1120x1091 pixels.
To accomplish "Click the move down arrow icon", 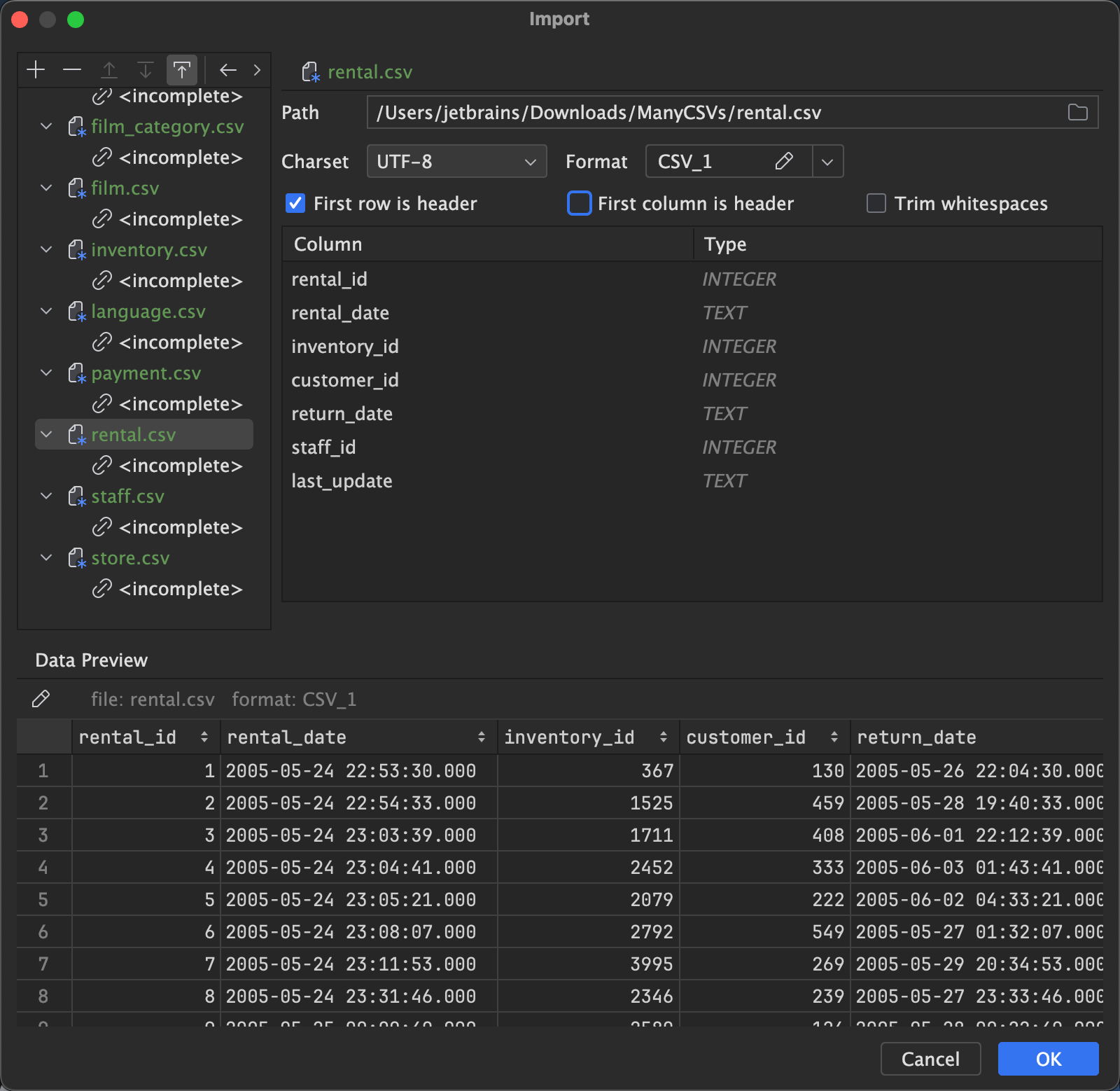I will point(146,70).
